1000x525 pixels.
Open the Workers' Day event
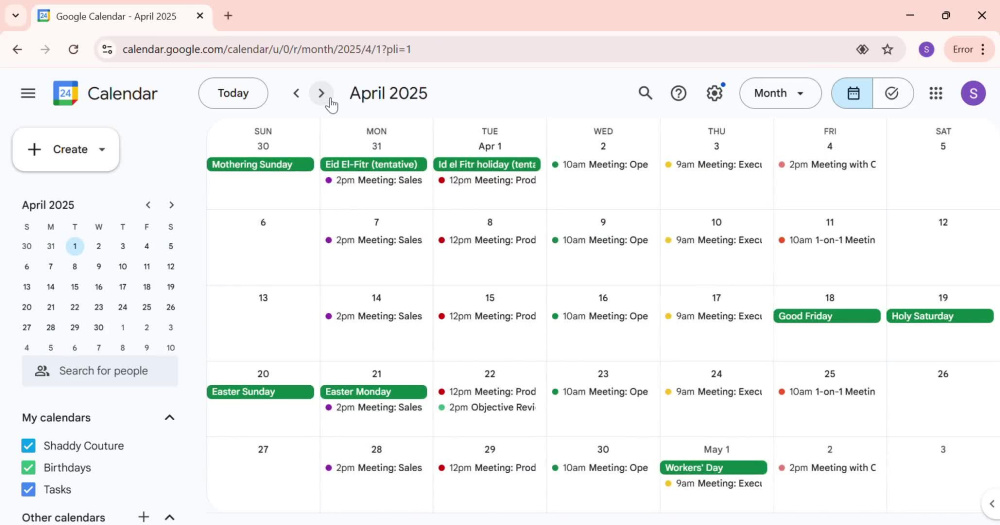[x=714, y=468]
